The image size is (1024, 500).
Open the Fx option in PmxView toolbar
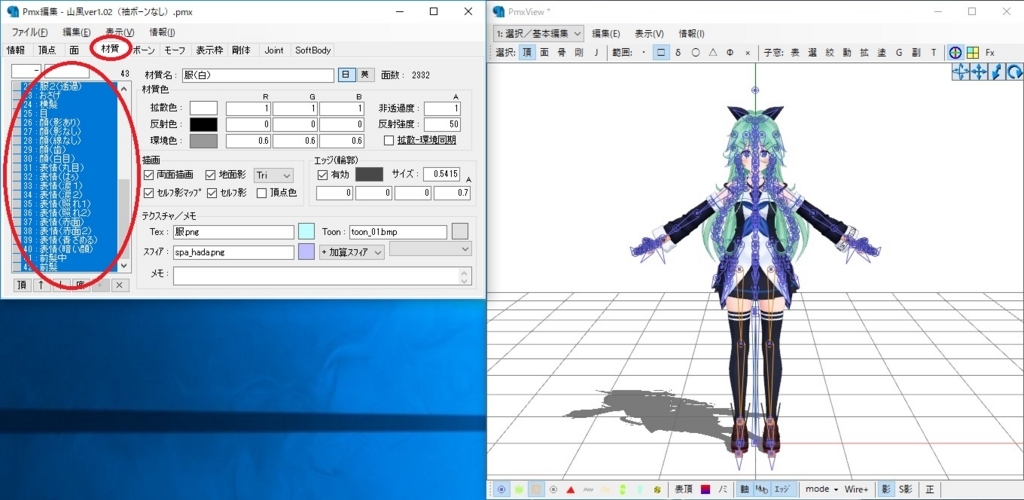[990, 52]
